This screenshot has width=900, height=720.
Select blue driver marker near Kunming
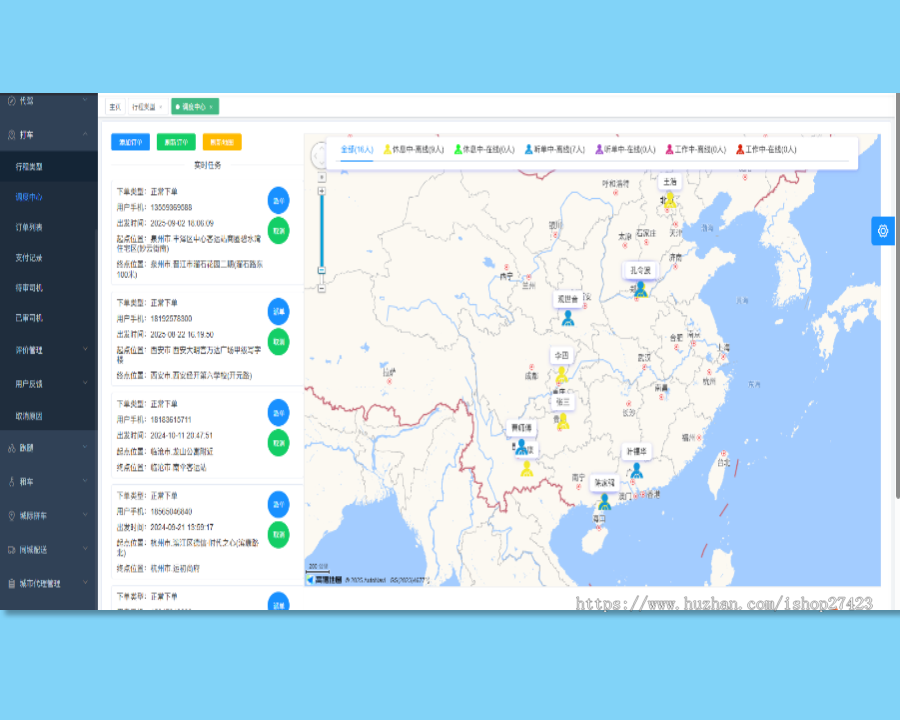pos(521,447)
